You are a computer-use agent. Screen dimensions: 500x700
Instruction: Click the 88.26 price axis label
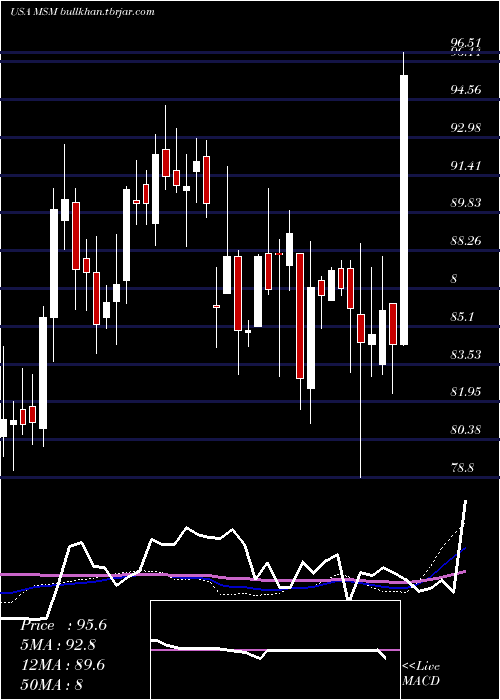click(466, 241)
